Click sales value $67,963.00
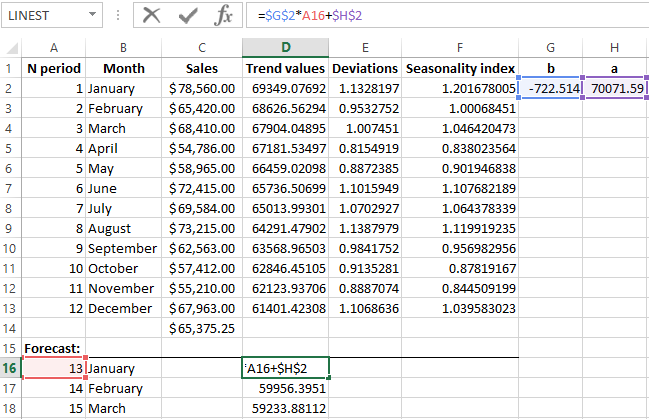 [202, 308]
